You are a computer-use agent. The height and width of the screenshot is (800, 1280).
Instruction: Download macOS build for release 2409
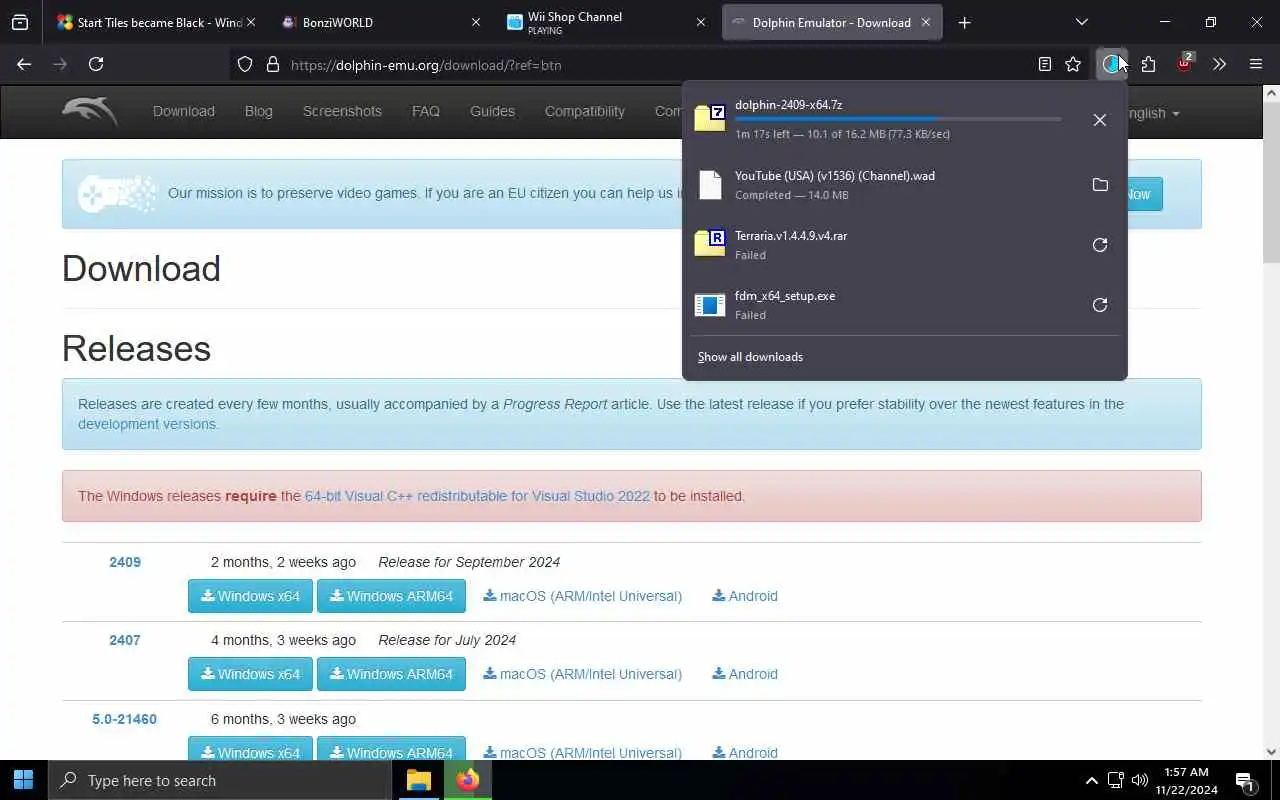pyautogui.click(x=582, y=596)
